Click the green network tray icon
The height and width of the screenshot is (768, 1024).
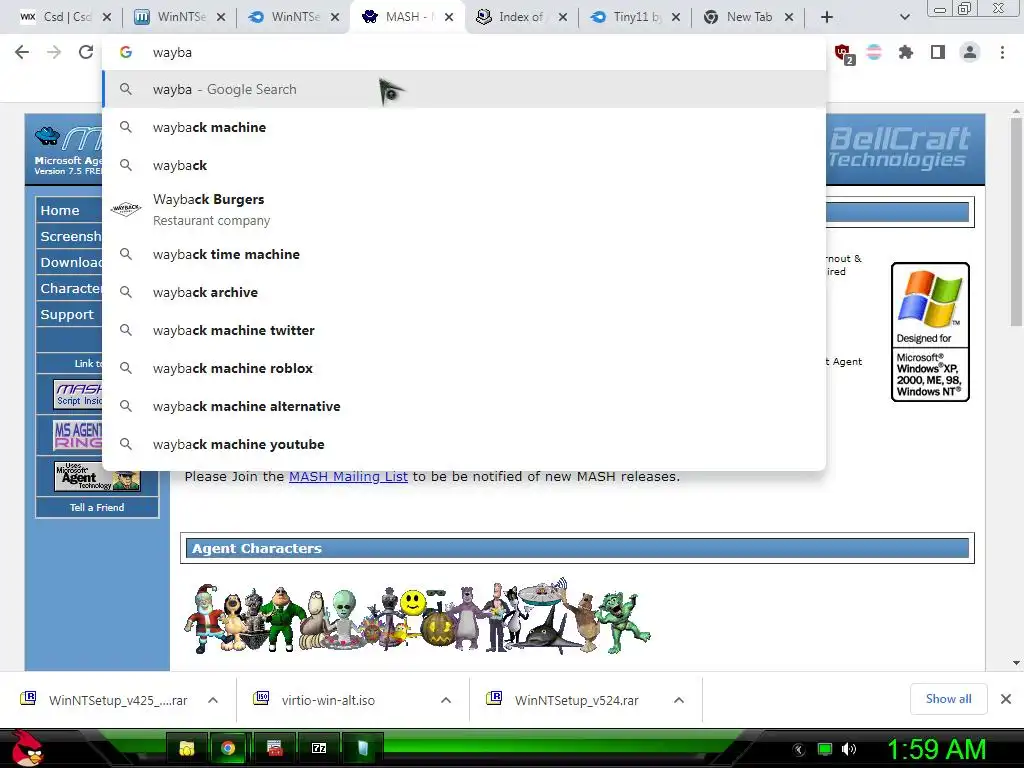[825, 749]
